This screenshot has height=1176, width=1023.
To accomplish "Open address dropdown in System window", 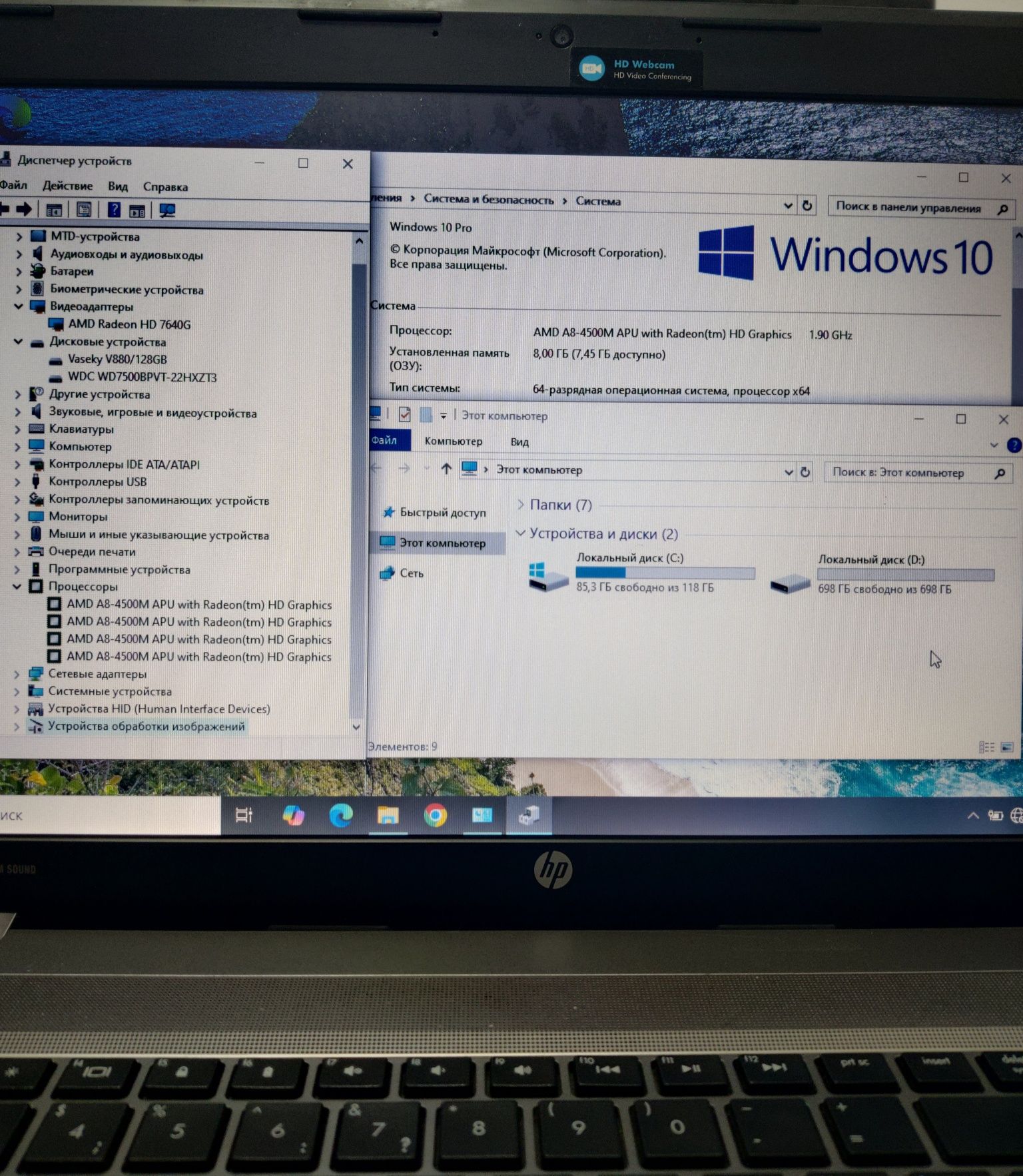I will pyautogui.click(x=788, y=206).
